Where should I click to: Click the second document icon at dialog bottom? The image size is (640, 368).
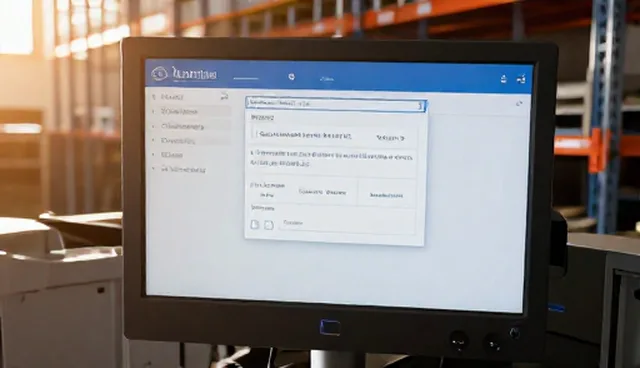click(x=268, y=225)
